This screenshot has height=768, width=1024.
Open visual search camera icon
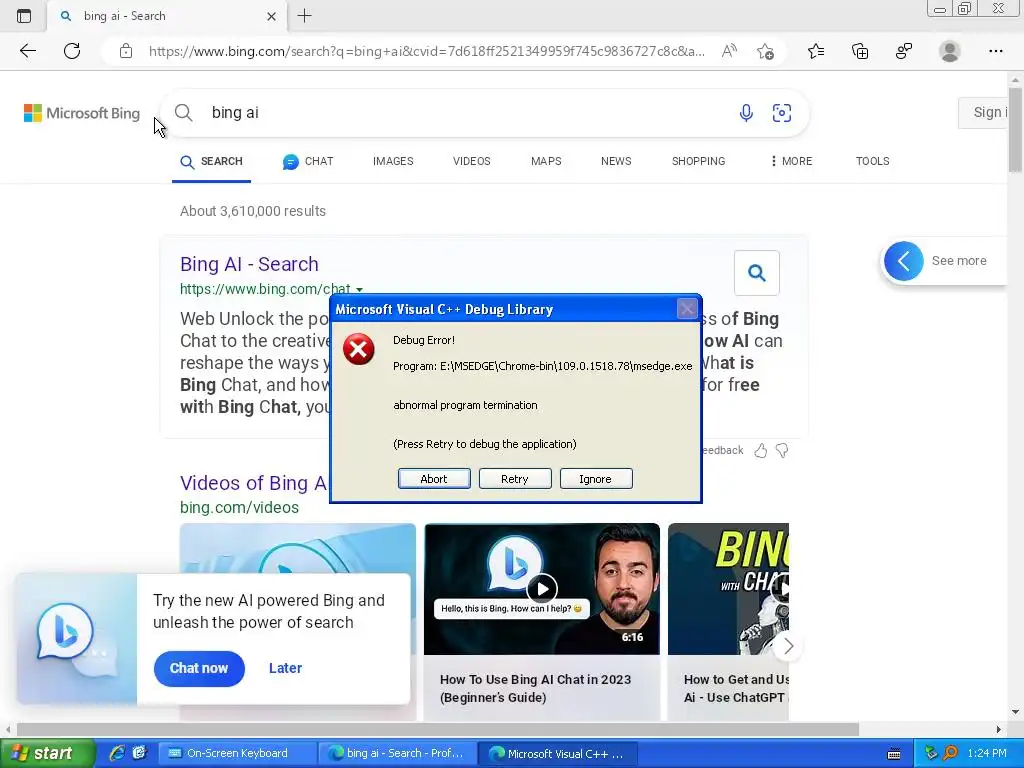782,112
